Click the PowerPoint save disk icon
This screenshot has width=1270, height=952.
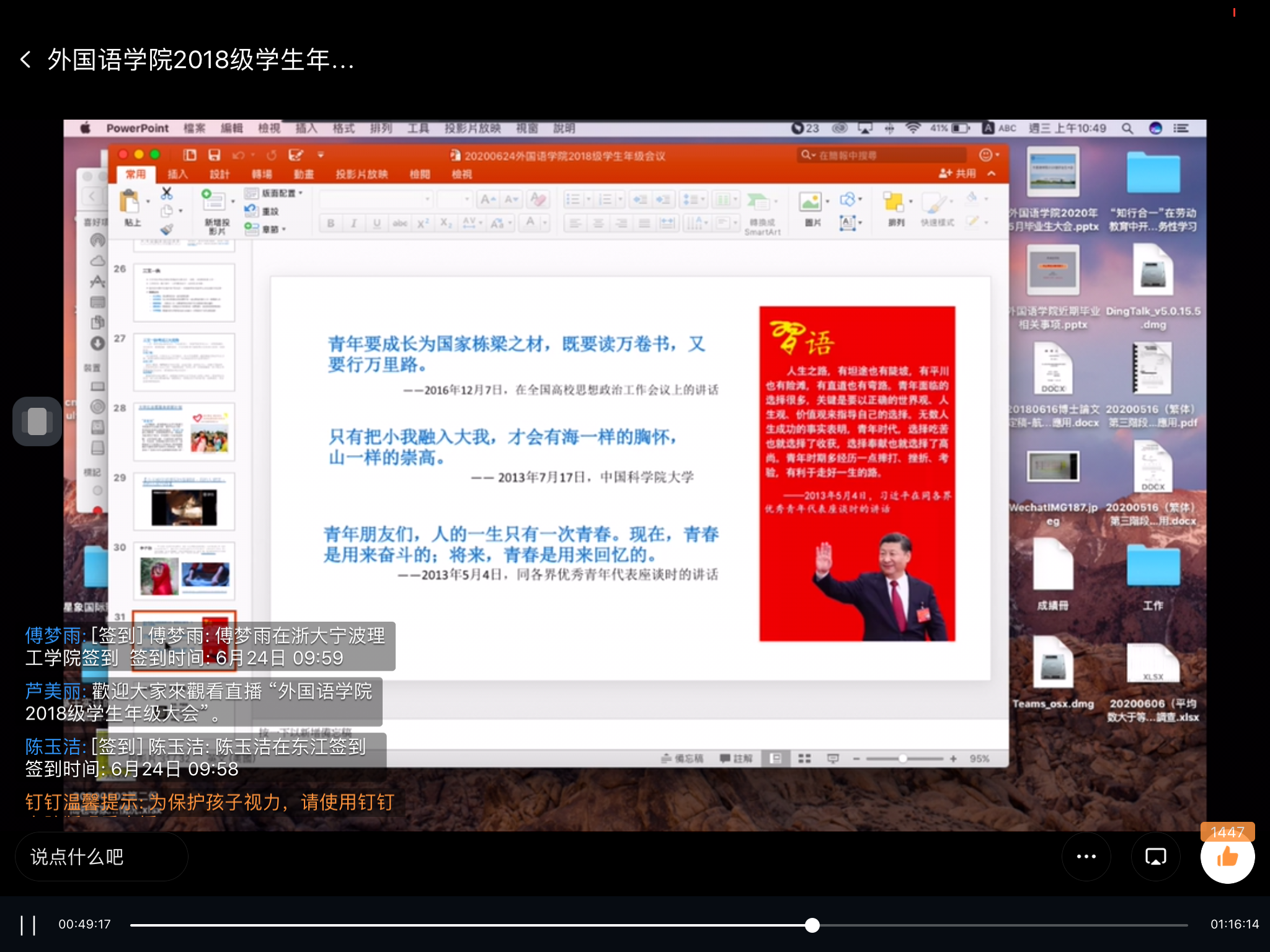(x=215, y=155)
